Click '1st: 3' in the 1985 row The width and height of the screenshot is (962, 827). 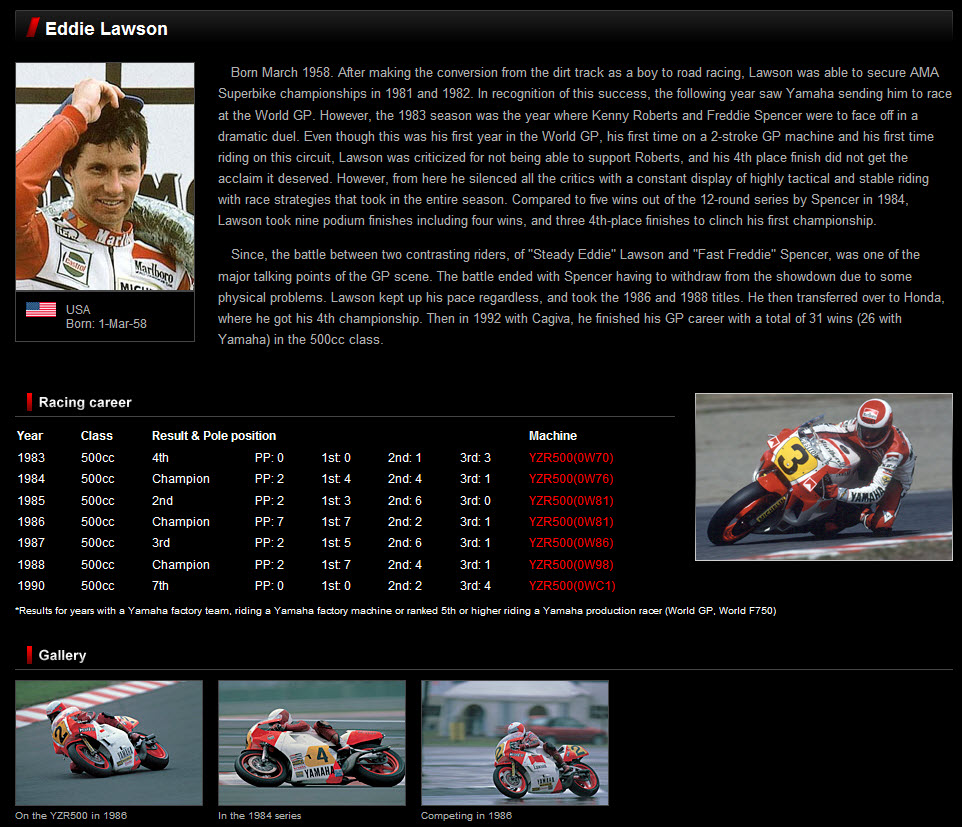click(336, 501)
